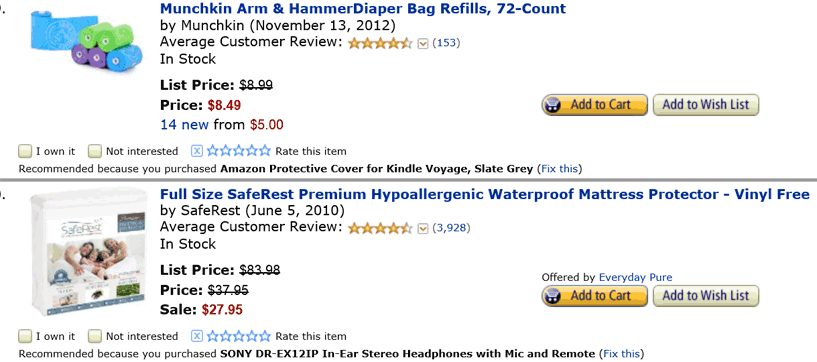
Task: Check 'Not interested' for Munchkin refills
Action: click(x=94, y=151)
